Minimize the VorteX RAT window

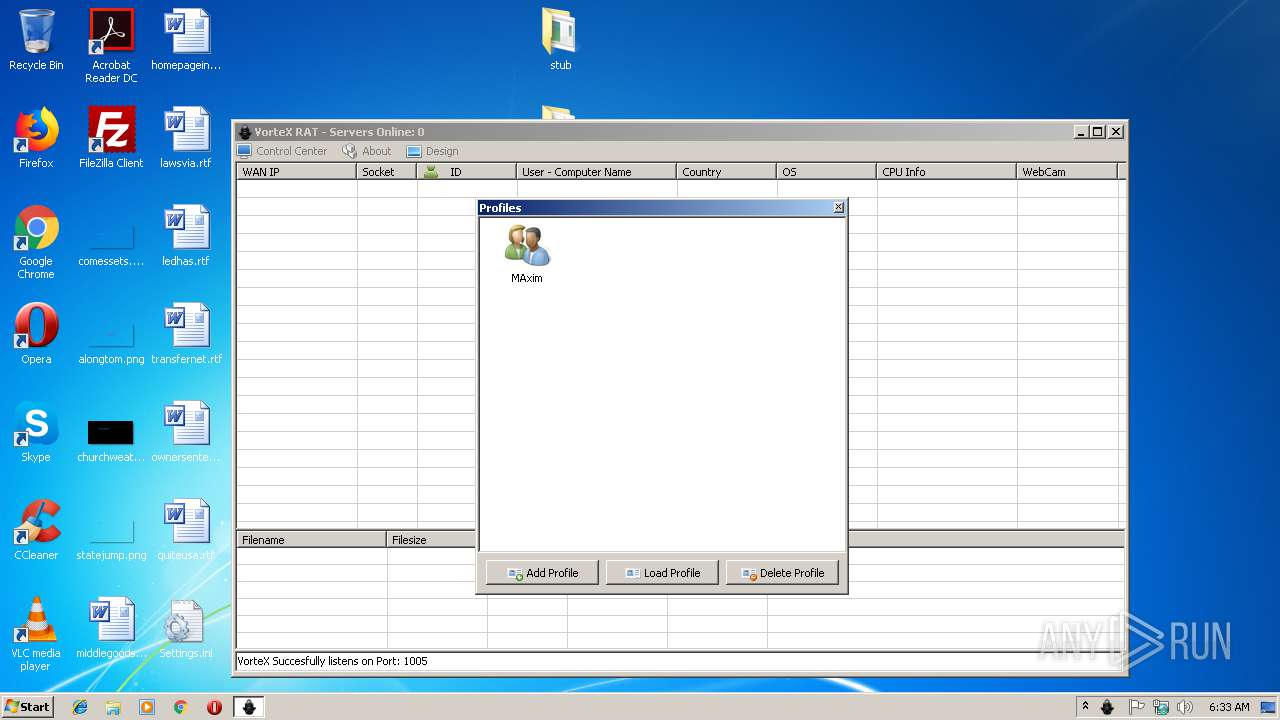tap(1081, 132)
